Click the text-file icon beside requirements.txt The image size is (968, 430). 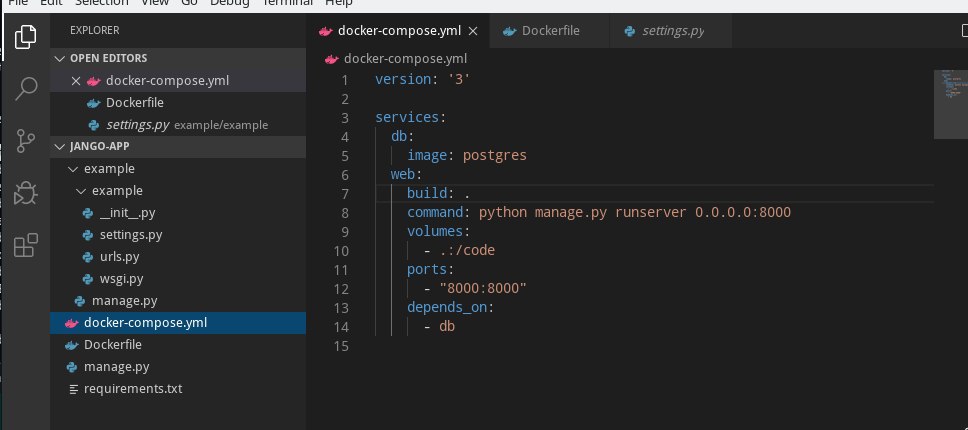73,389
